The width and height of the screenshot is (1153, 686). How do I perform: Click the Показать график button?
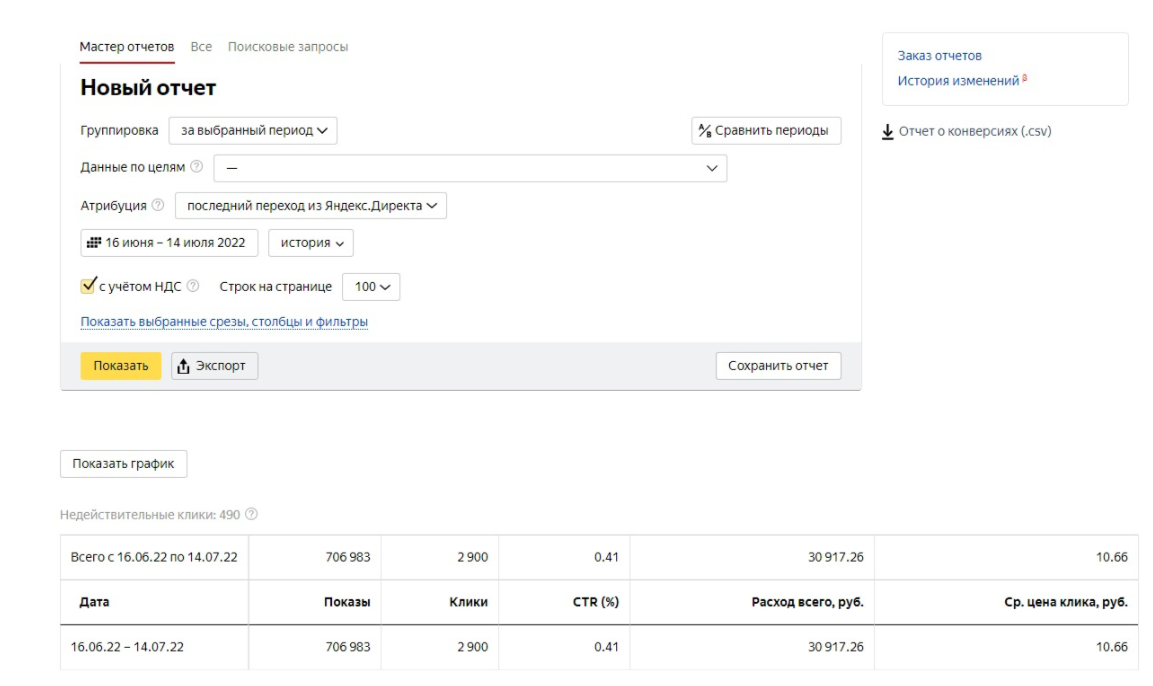[x=124, y=464]
